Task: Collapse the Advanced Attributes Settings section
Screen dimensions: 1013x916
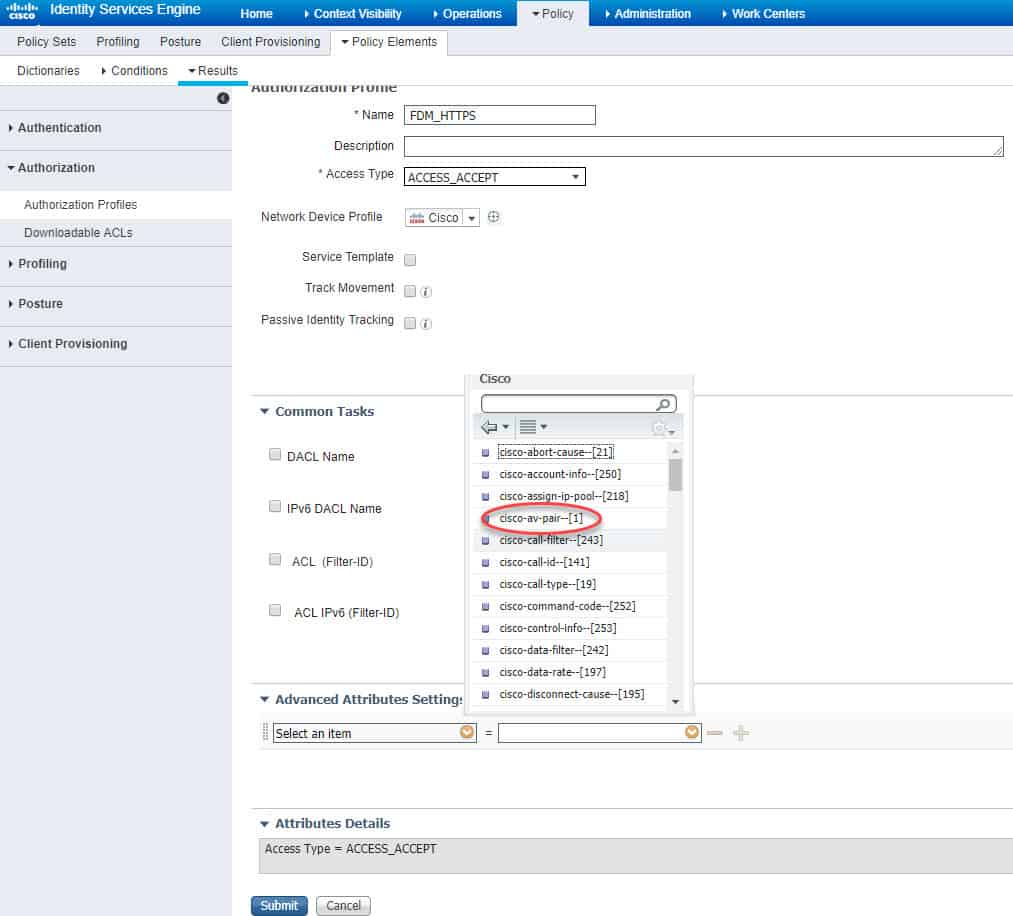Action: click(x=264, y=700)
